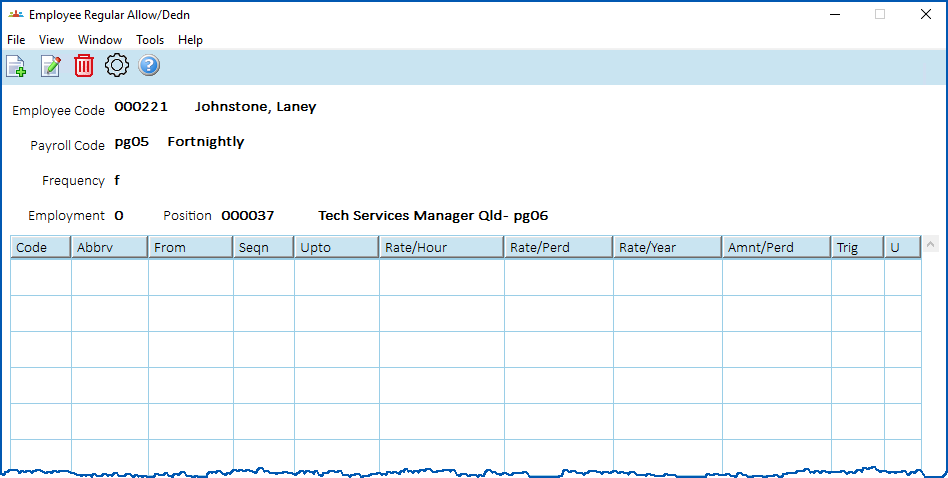Screen dimensions: 948x478
Task: Click the Seqn column header
Action: pyautogui.click(x=264, y=247)
